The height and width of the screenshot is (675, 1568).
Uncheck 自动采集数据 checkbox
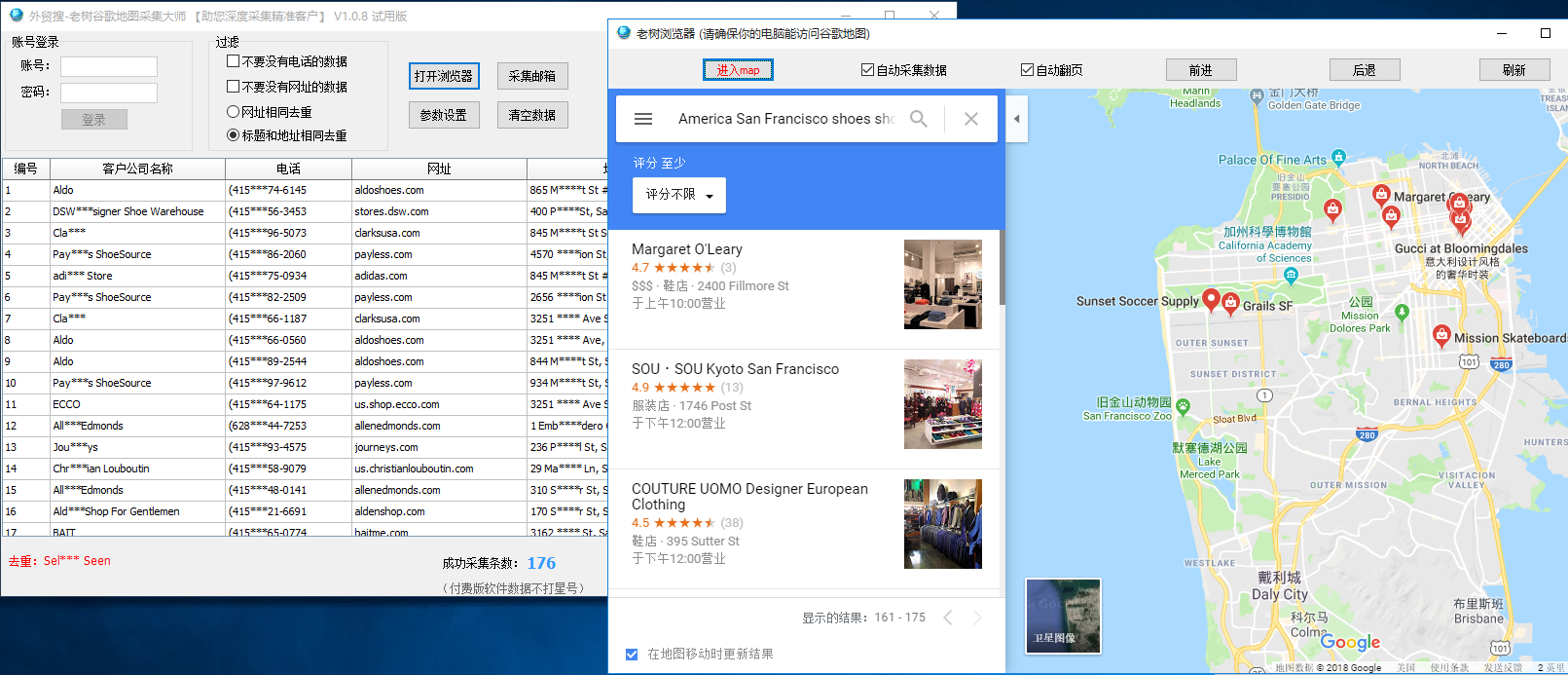point(867,69)
